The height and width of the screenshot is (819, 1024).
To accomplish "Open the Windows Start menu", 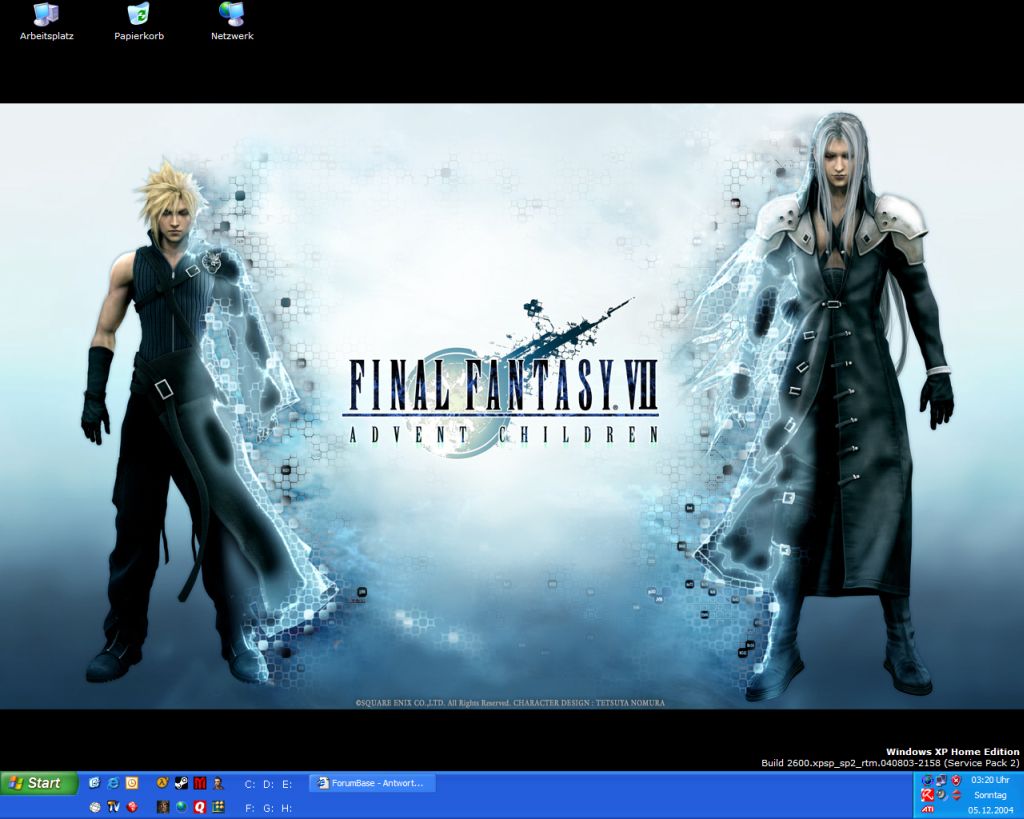I will 39,782.
